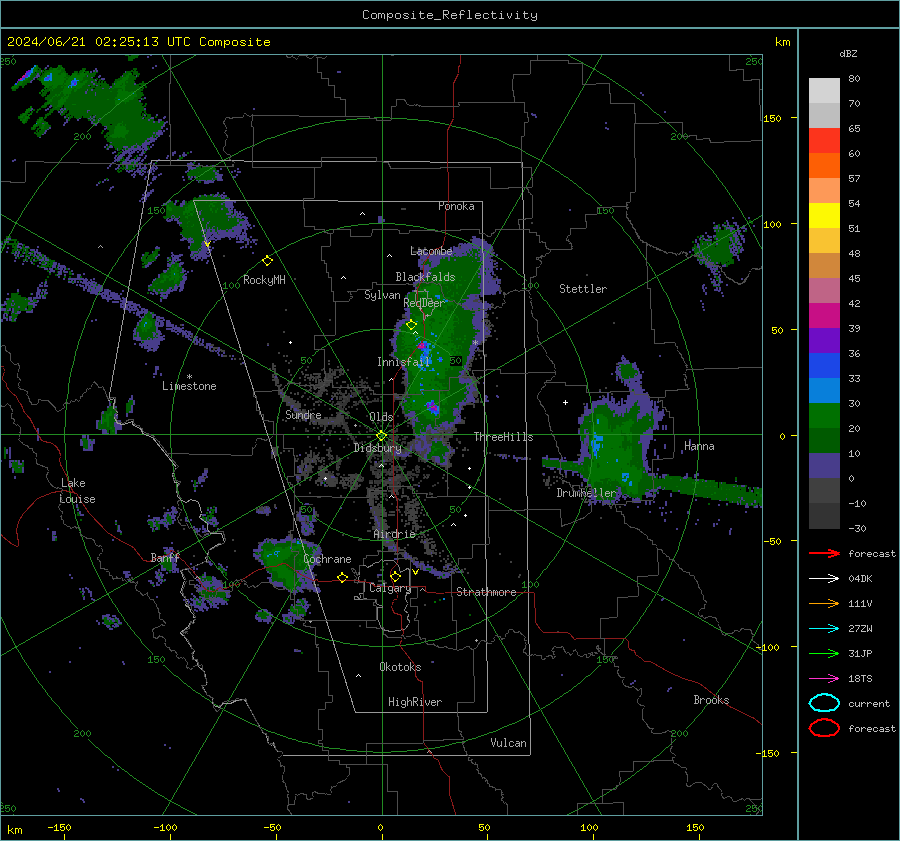Click the Cochrane town label
Screen dimensions: 900x841
pos(327,559)
